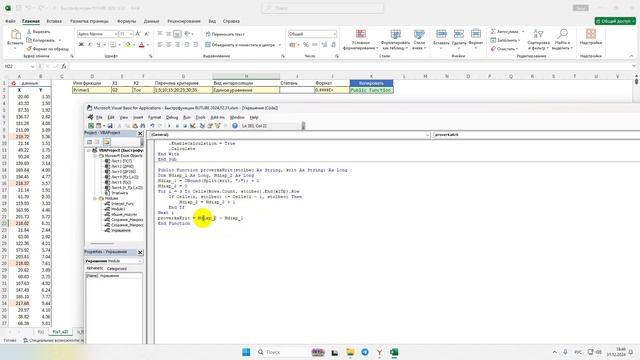Switch to the Вид ribbon tab

[x=212, y=21]
